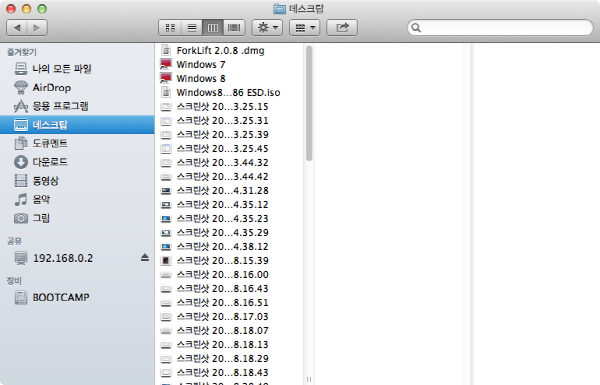Select 스크린샷 20...3.44.42 file
The width and height of the screenshot is (600, 385).
click(x=230, y=176)
